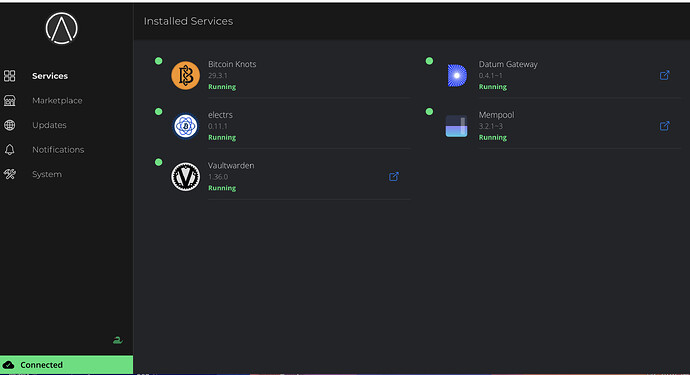
Task: Open the electrs atom logo
Action: (x=185, y=126)
